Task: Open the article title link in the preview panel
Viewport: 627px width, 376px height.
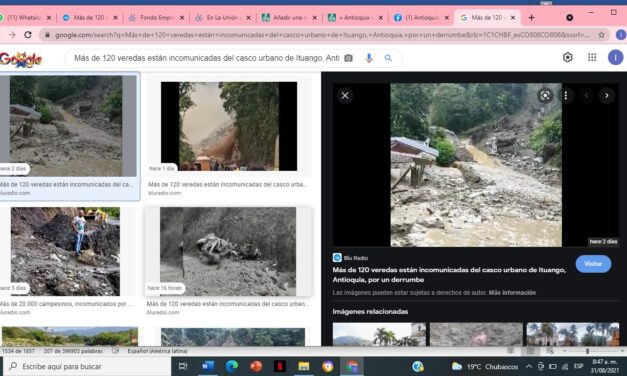Action: [x=449, y=275]
